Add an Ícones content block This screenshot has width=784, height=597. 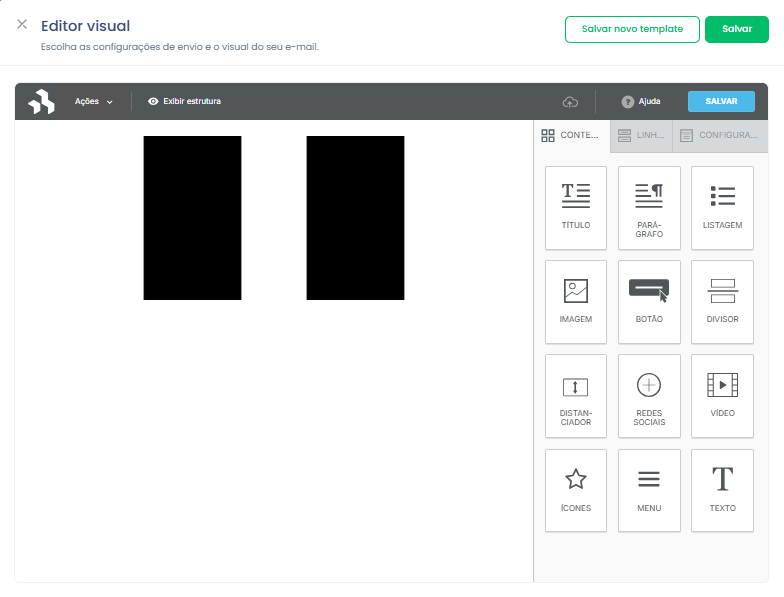(x=576, y=490)
